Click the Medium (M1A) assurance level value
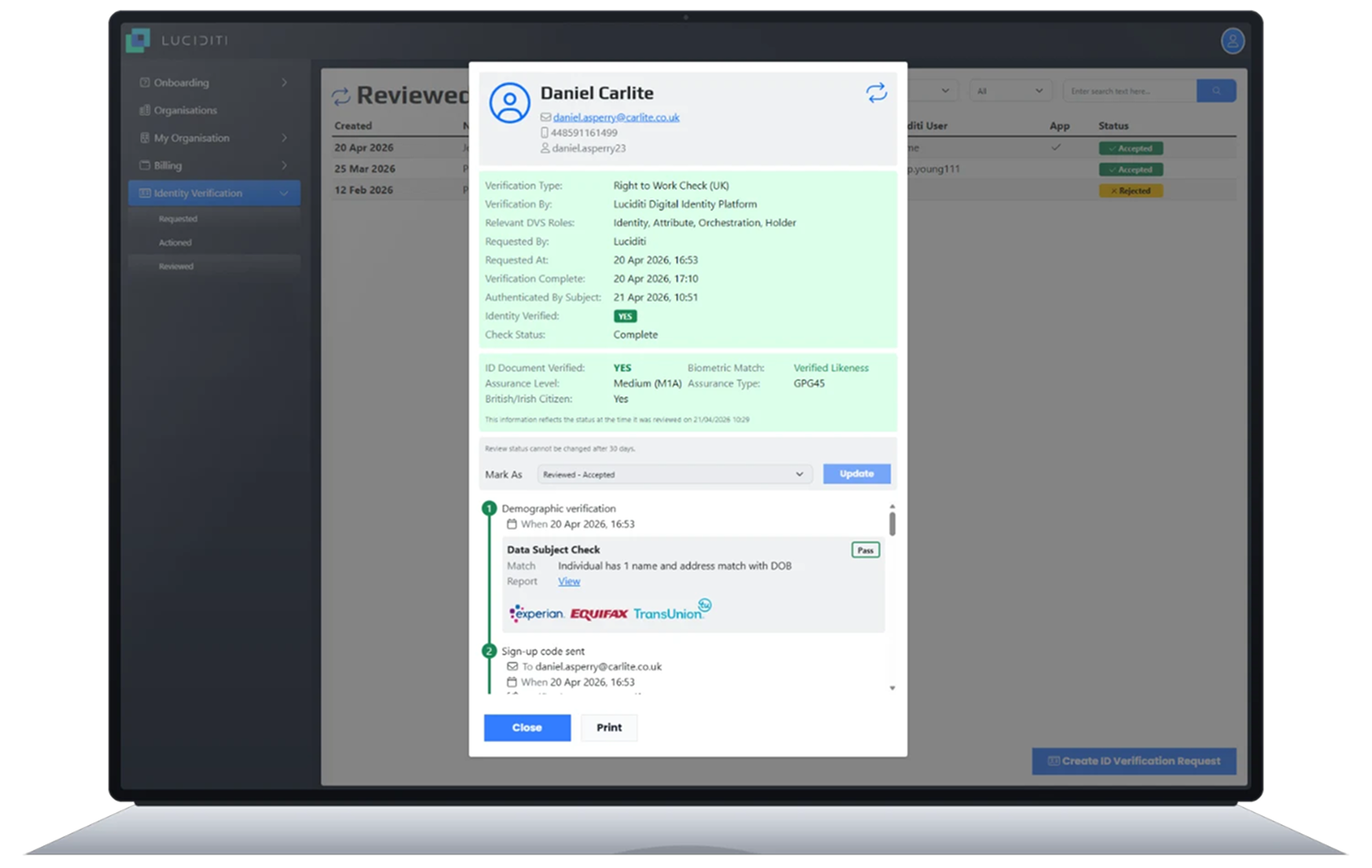The height and width of the screenshot is (868, 1372). (648, 383)
